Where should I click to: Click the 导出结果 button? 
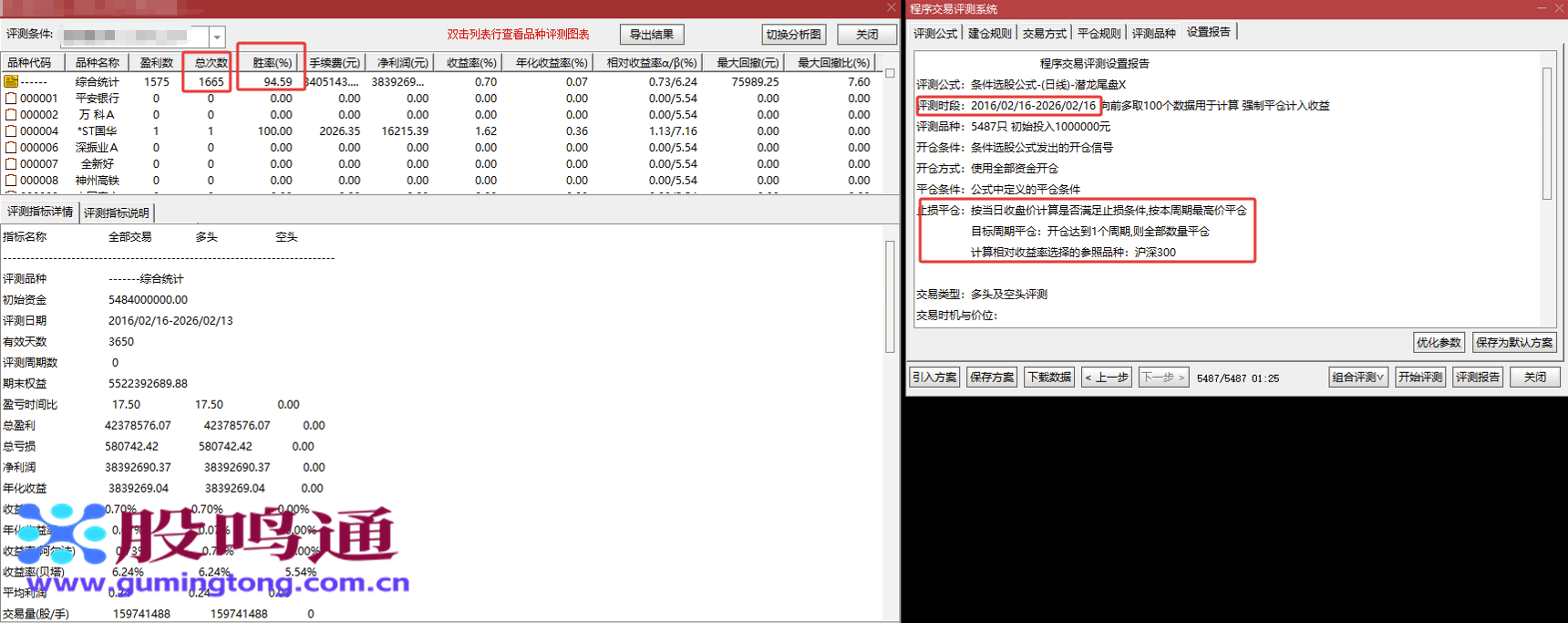pyautogui.click(x=652, y=35)
